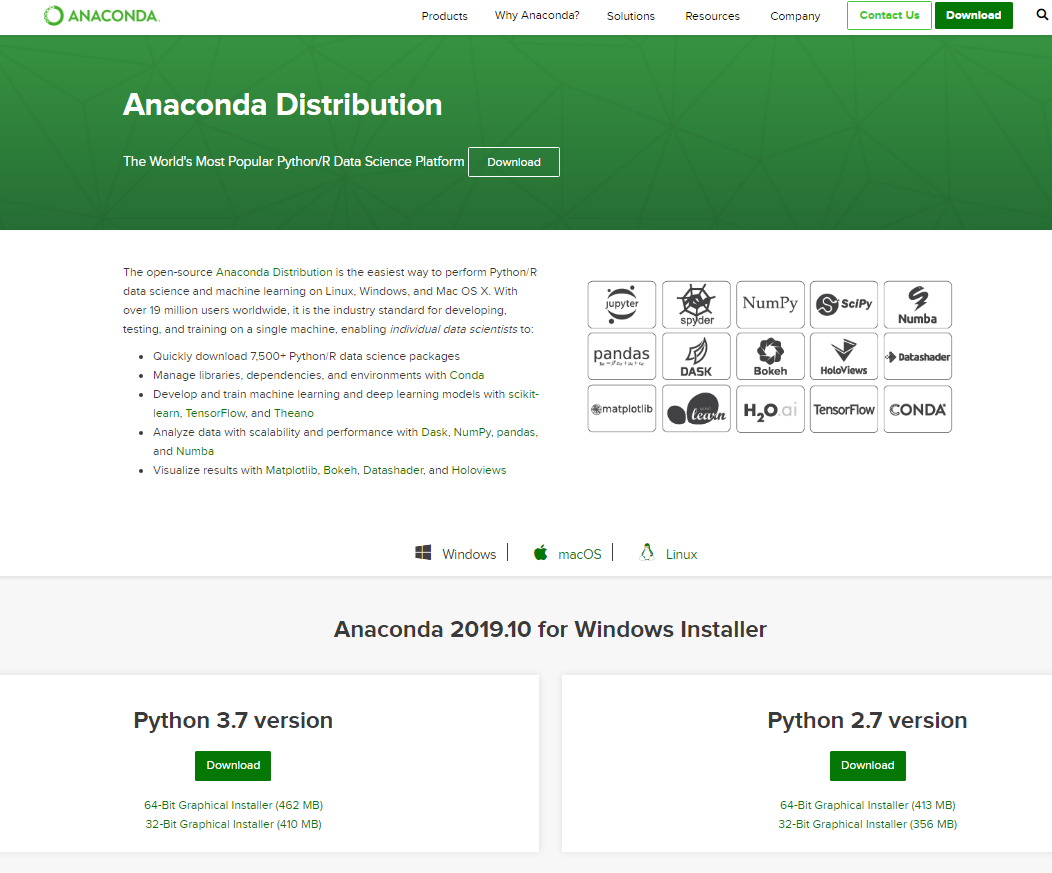The width and height of the screenshot is (1052, 873).
Task: Click 64-Bit Graphical Installer (413 MB) link
Action: point(867,805)
